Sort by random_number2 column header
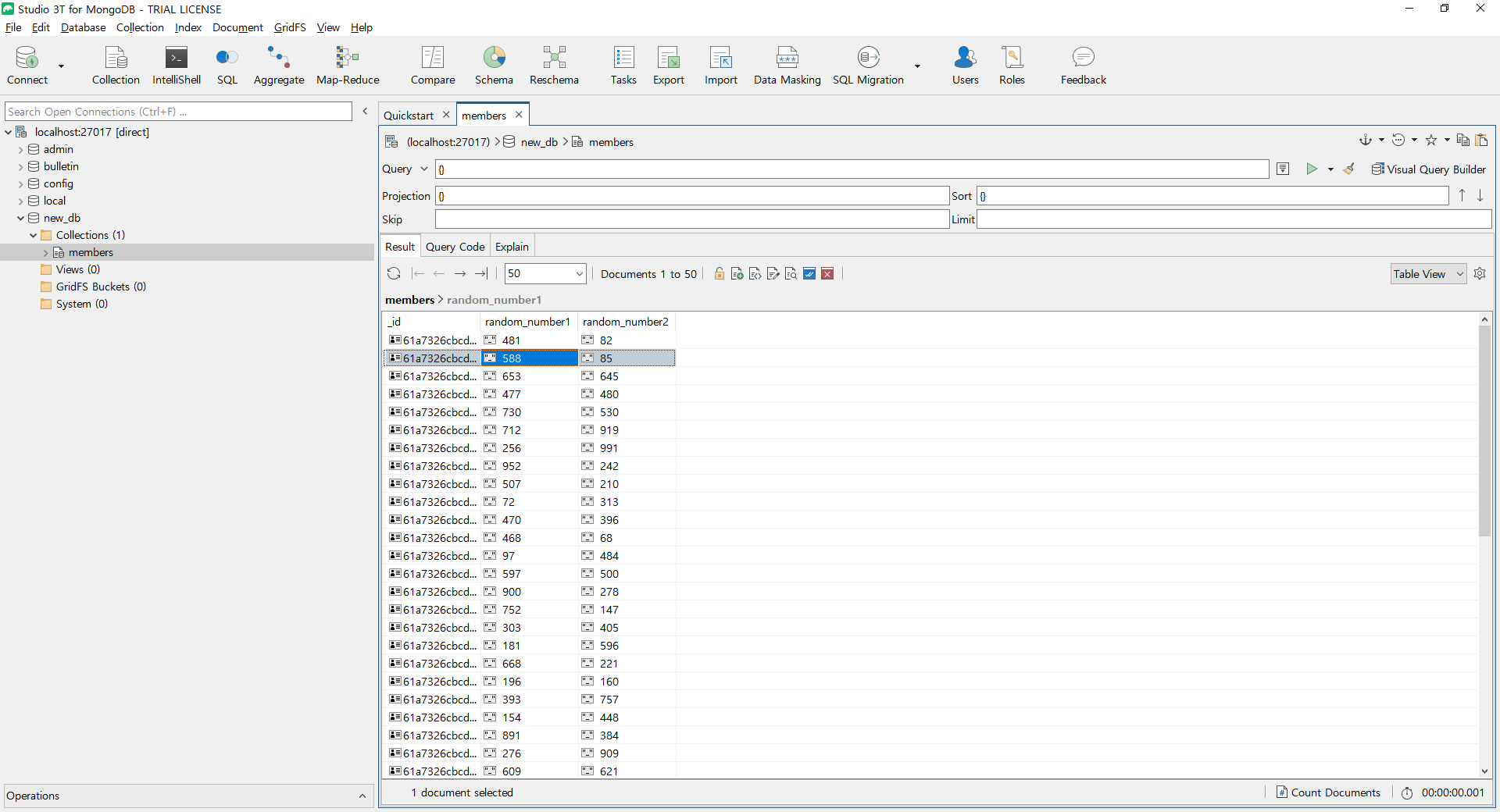Image resolution: width=1500 pixels, height=812 pixels. [x=626, y=322]
